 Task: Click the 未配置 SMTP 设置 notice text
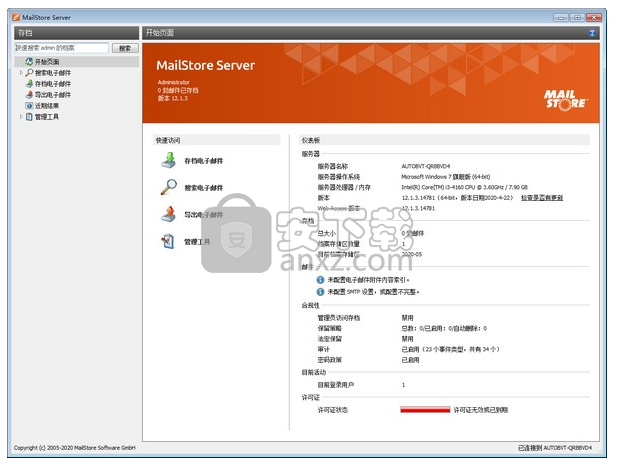373,292
